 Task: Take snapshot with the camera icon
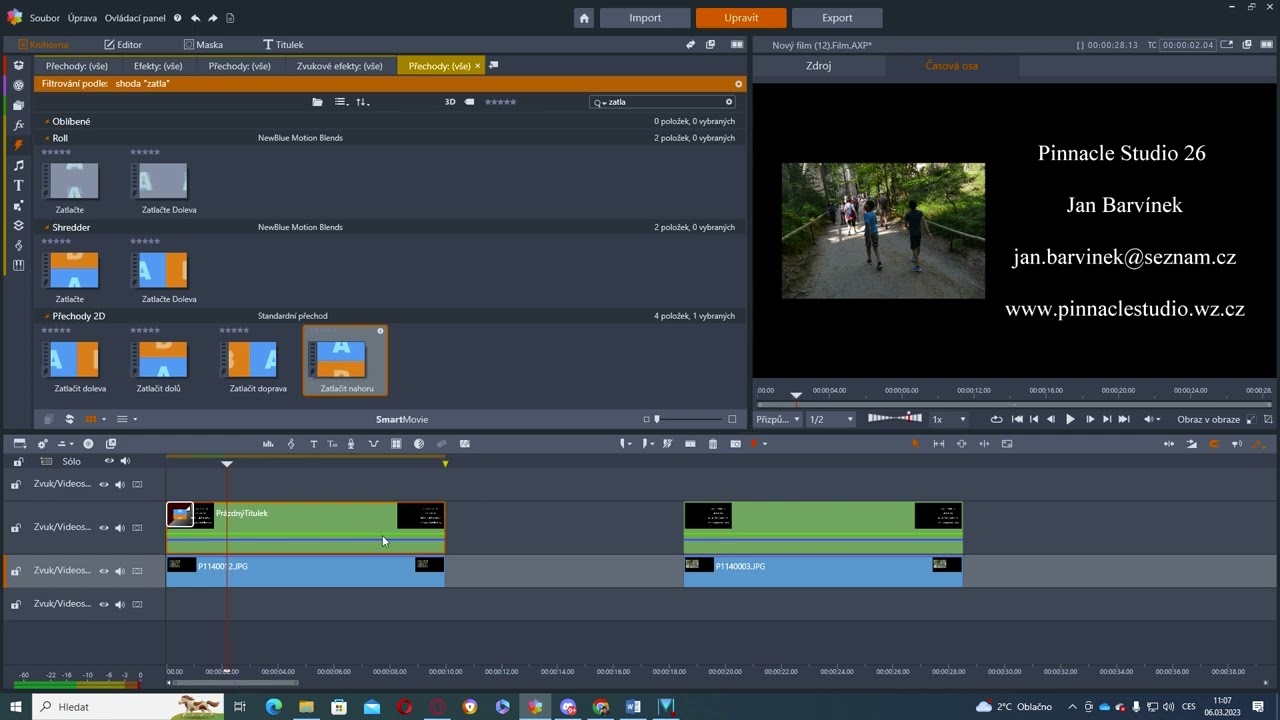pos(735,444)
